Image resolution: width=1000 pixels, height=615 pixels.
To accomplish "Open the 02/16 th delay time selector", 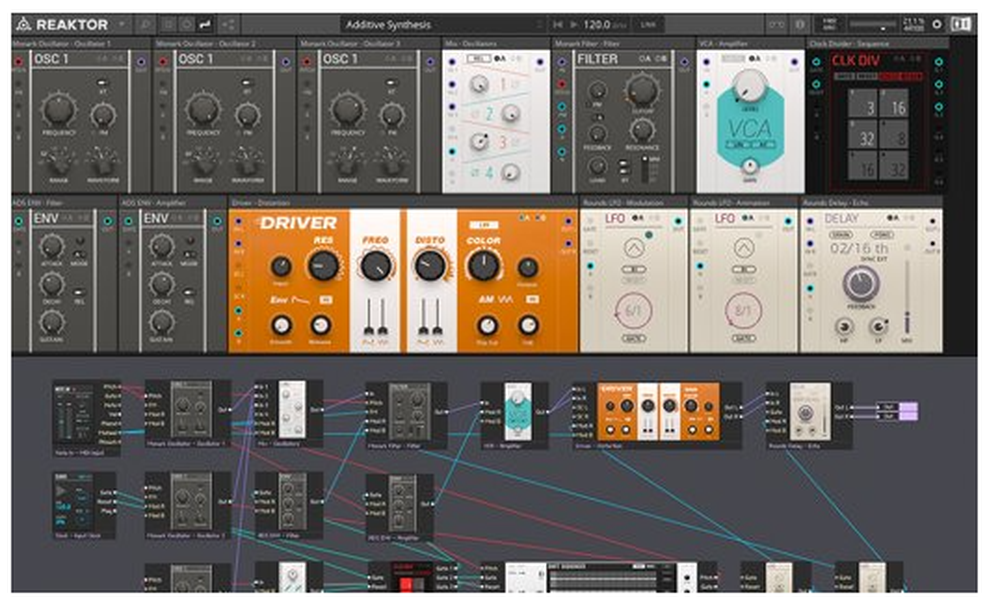I will (862, 247).
